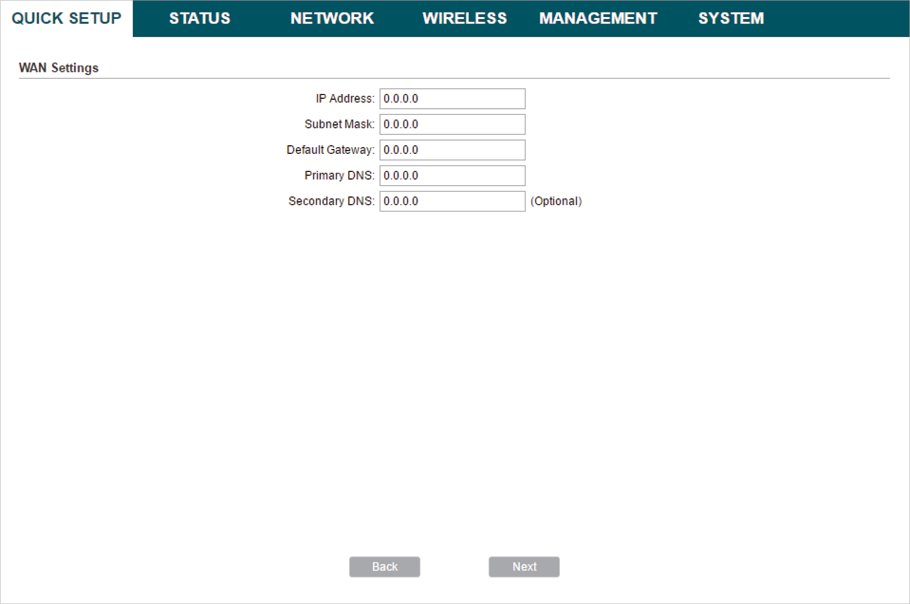Click the Subnet Mask label
This screenshot has height=604, width=910.
[340, 124]
